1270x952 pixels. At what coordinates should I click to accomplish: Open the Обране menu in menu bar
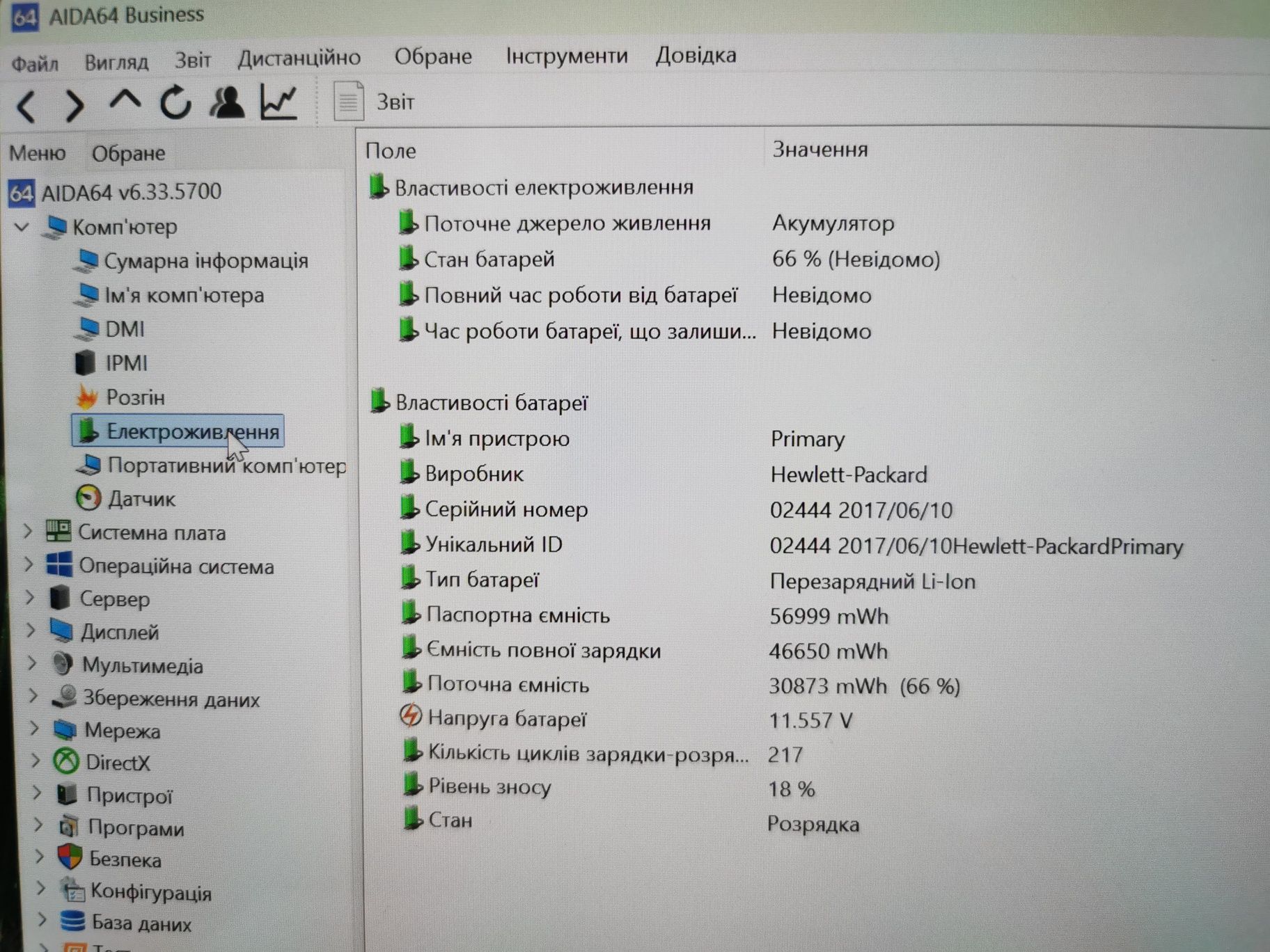(433, 56)
